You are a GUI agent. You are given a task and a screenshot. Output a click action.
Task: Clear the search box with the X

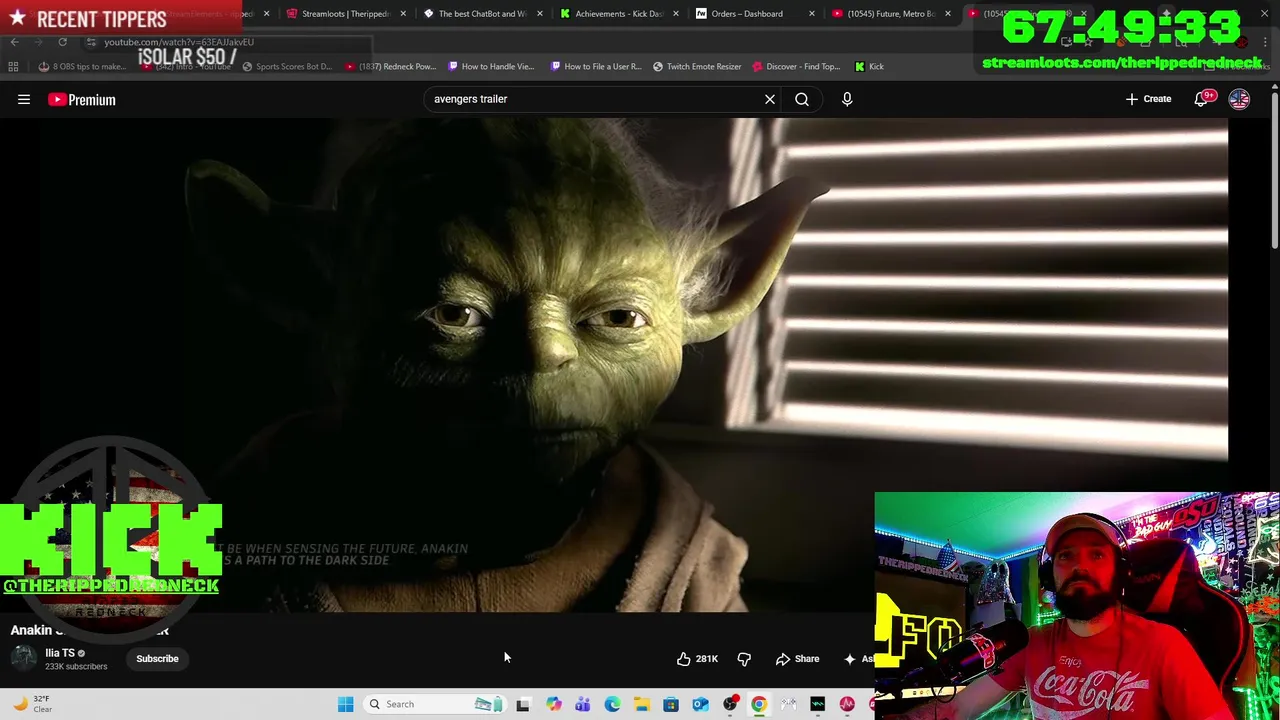(770, 99)
